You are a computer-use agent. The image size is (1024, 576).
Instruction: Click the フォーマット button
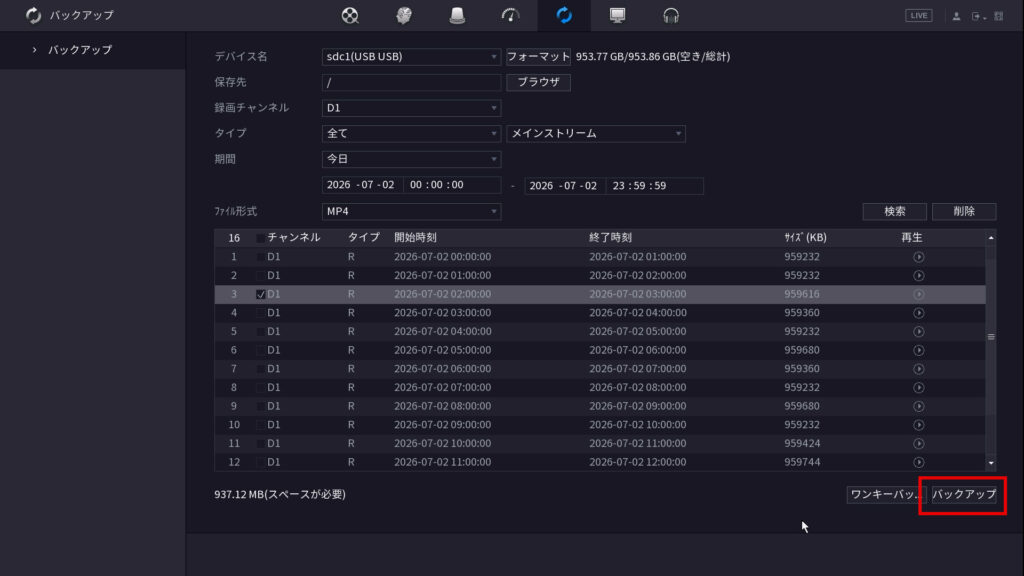click(x=538, y=57)
